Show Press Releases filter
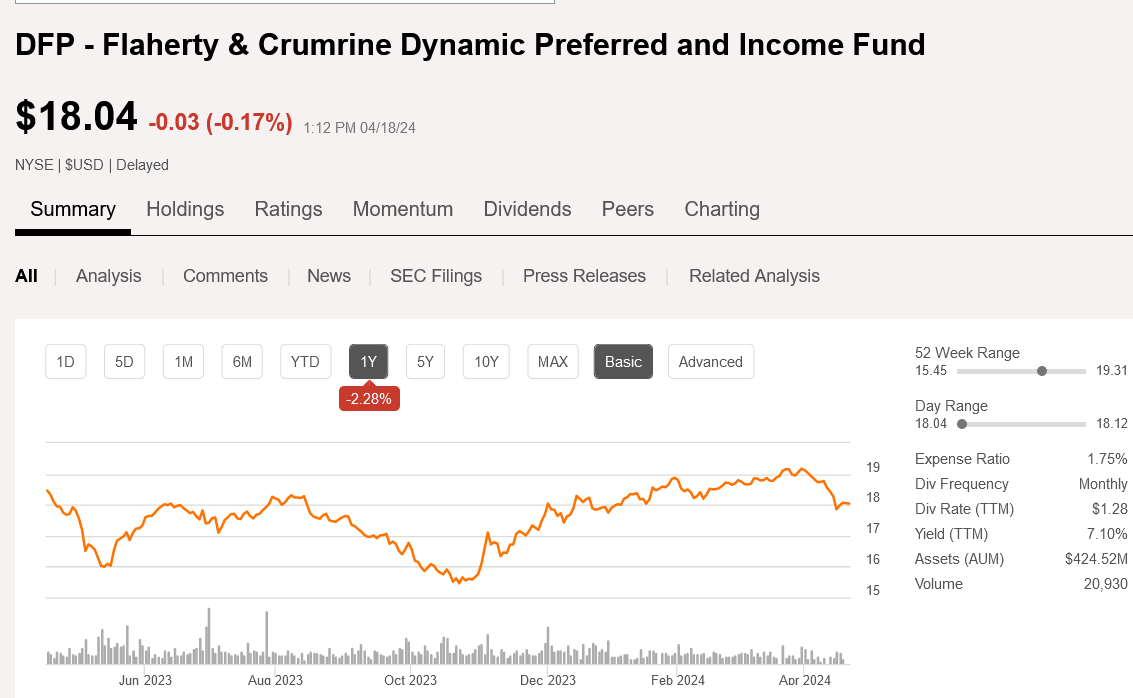Viewport: 1133px width, 698px height. 584,276
